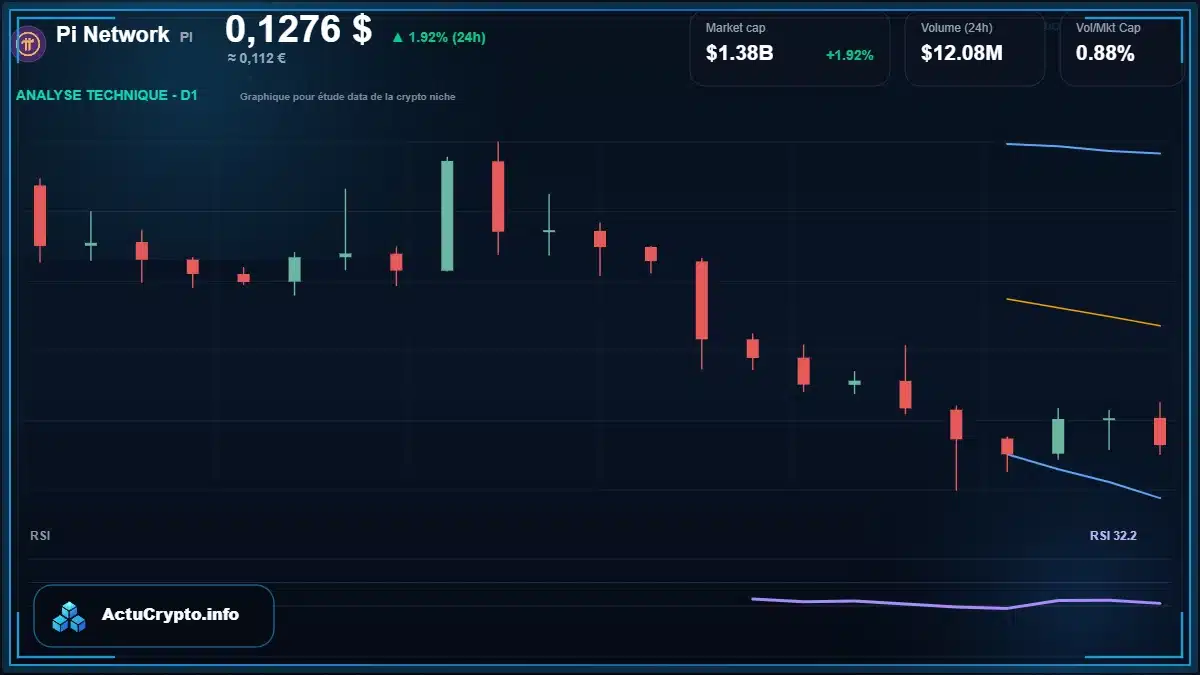Viewport: 1200px width, 675px height.
Task: Click the last red candlestick on the right
Action: click(1160, 431)
